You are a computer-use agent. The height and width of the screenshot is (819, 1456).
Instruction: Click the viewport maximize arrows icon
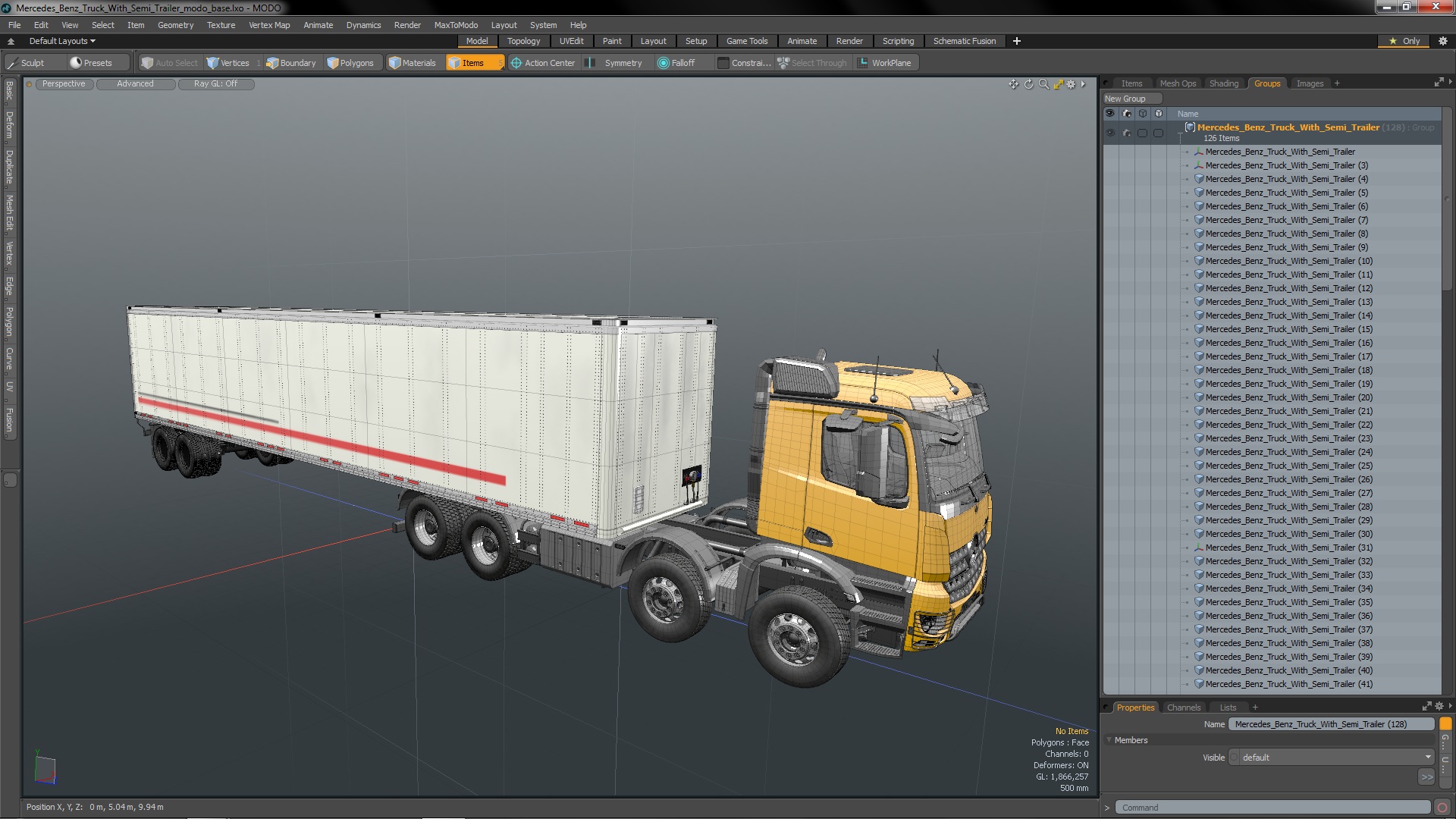(1058, 84)
